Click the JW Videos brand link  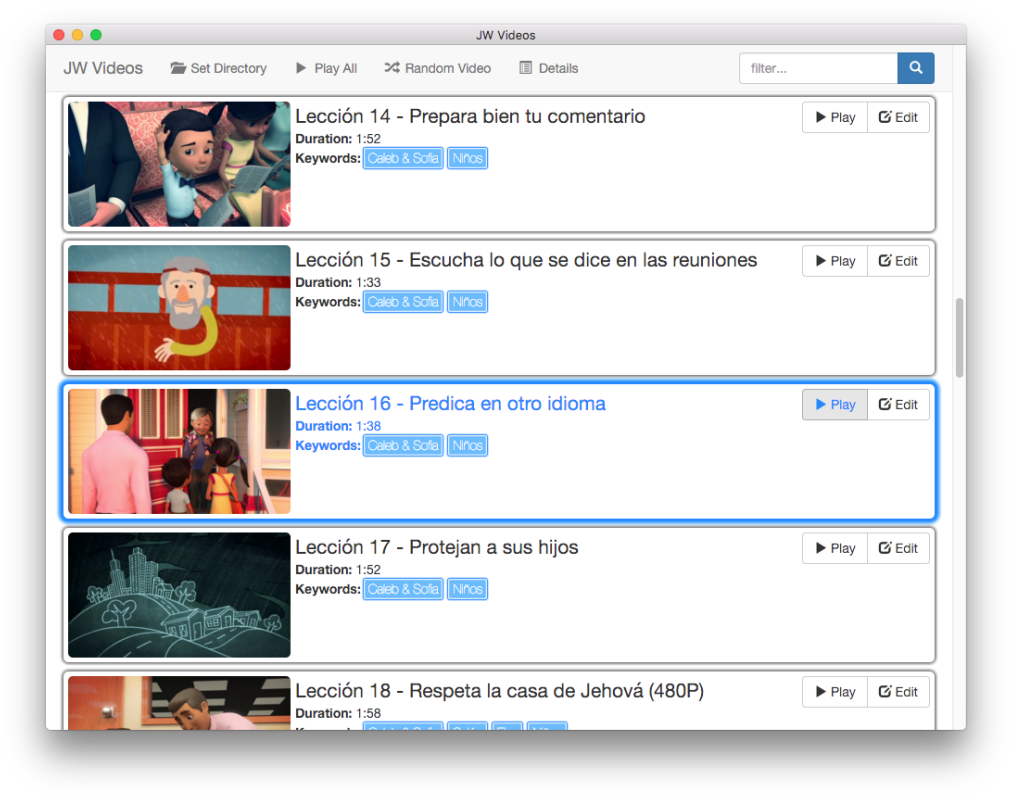[103, 68]
